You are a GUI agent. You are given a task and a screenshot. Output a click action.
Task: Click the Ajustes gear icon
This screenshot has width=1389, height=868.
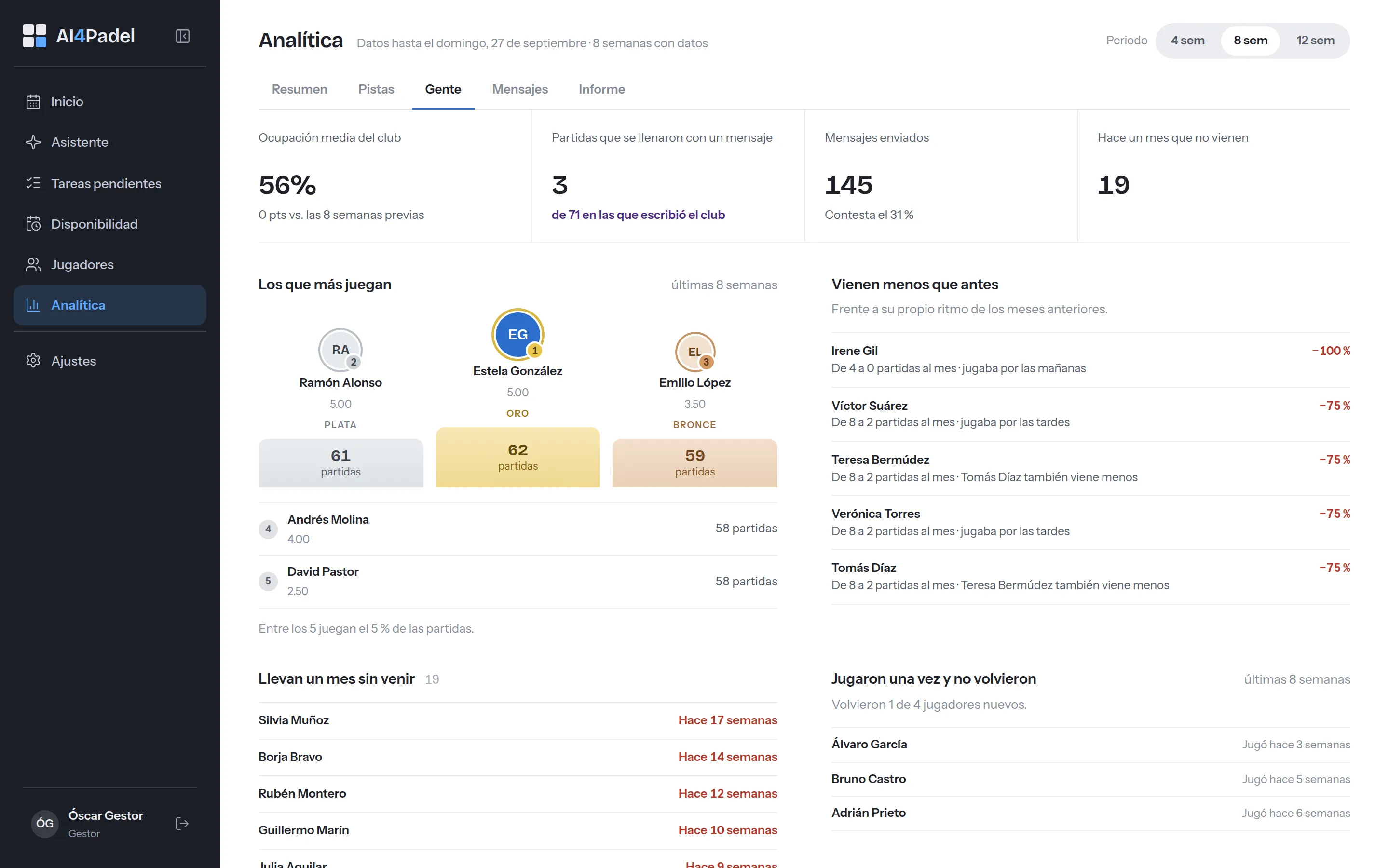33,361
